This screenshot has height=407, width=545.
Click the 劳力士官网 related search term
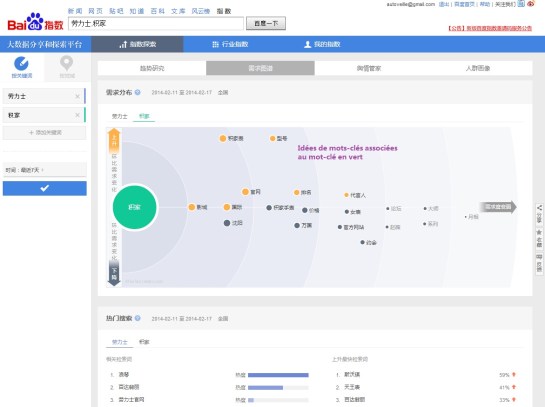[x=131, y=400]
